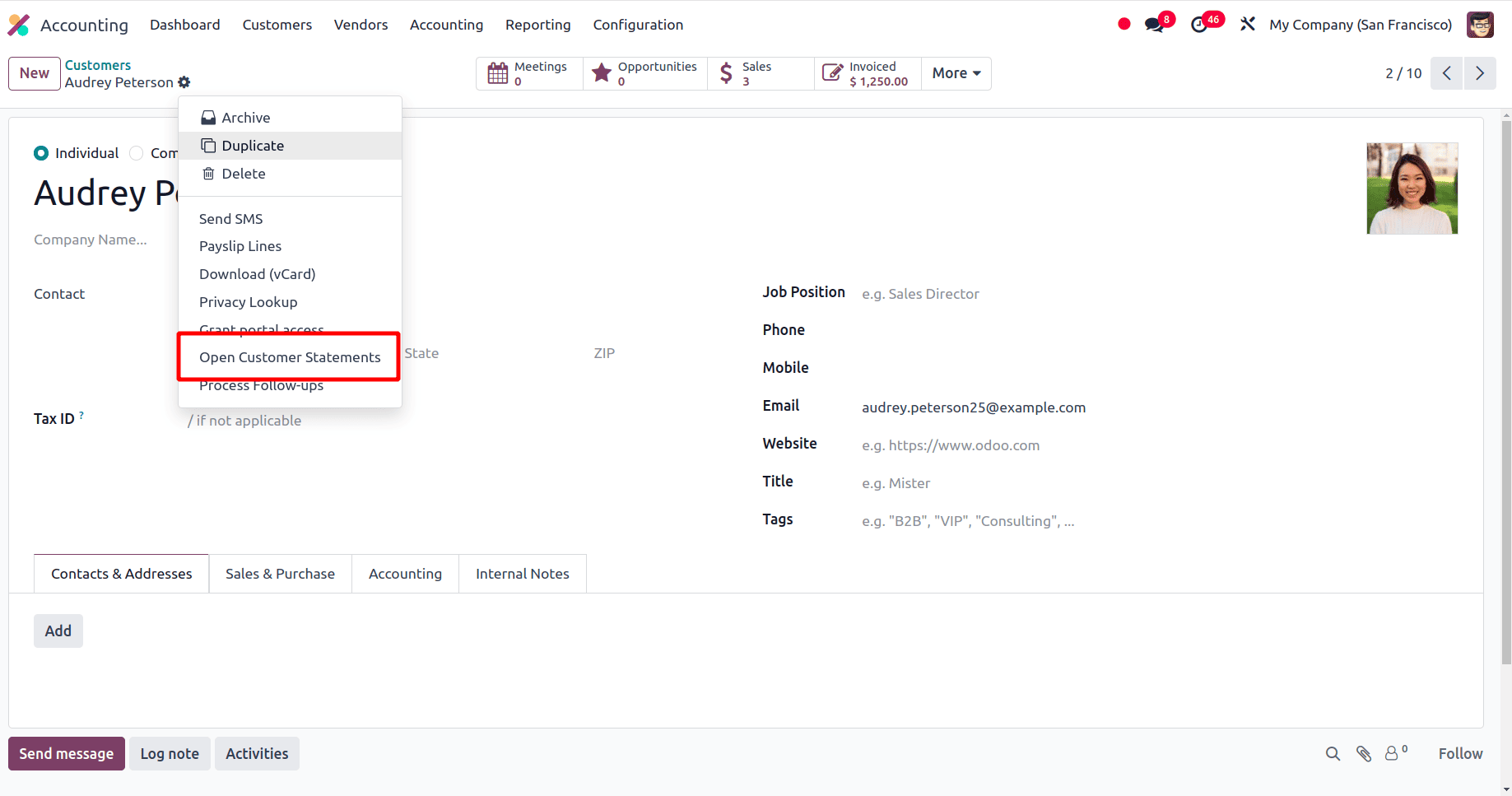Select Archive from the action menu
1512x796 pixels.
(x=290, y=118)
